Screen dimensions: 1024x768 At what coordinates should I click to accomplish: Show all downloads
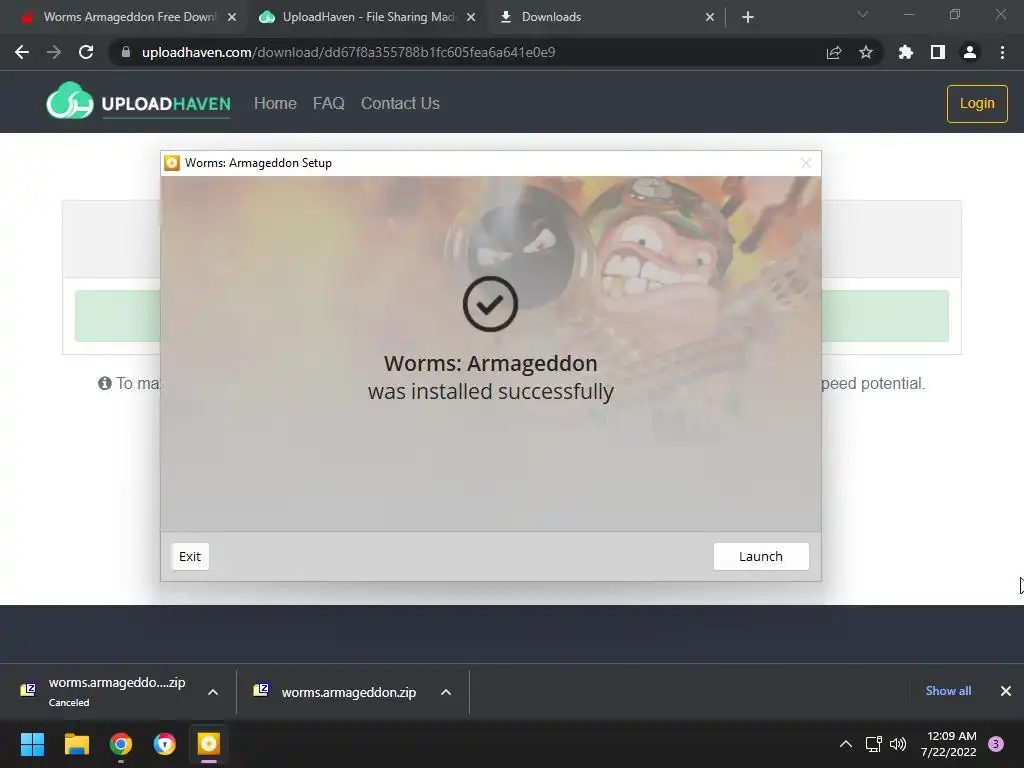(x=948, y=691)
